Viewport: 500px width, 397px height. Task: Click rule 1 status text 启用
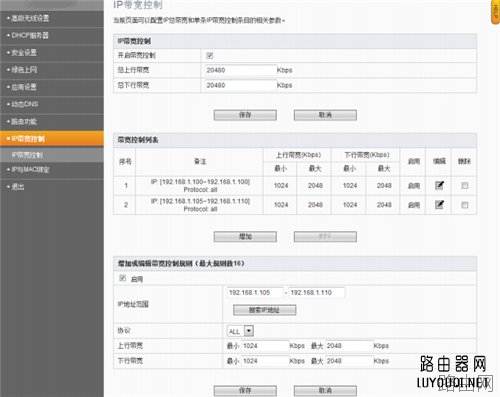pos(414,186)
